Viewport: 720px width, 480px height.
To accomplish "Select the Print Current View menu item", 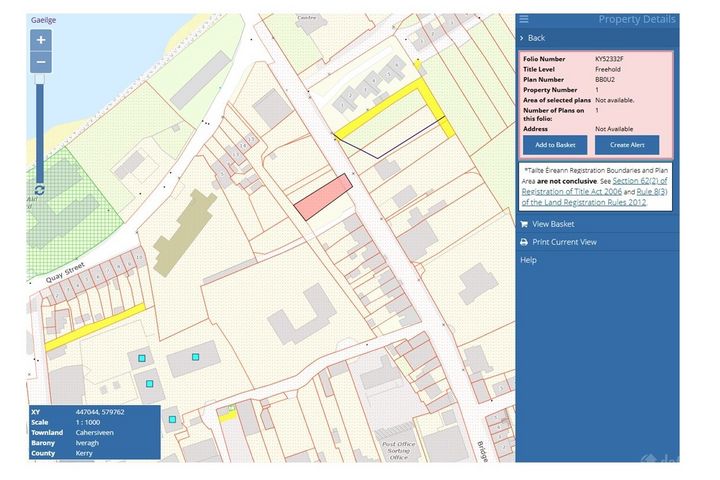I will point(564,242).
